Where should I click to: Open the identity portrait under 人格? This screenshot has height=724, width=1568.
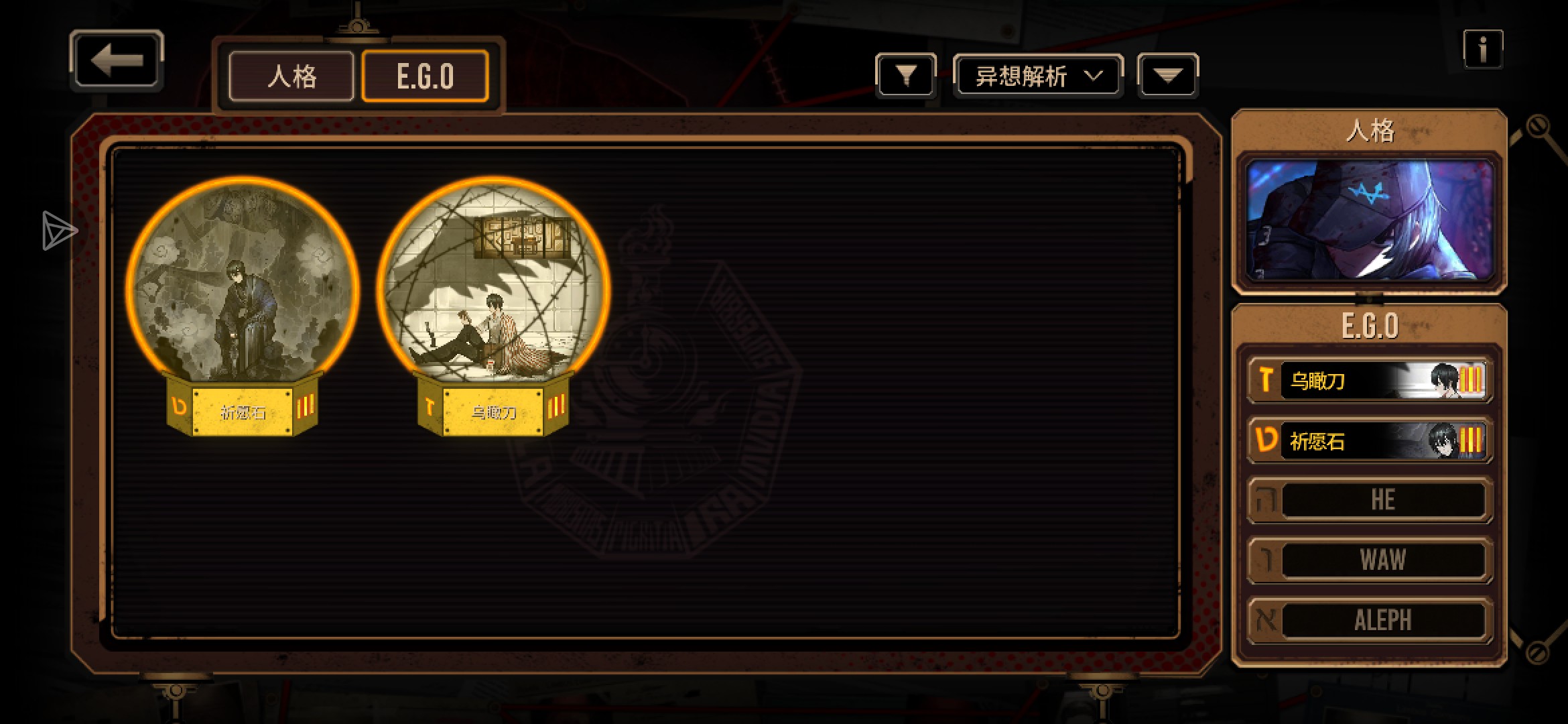pos(1369,221)
